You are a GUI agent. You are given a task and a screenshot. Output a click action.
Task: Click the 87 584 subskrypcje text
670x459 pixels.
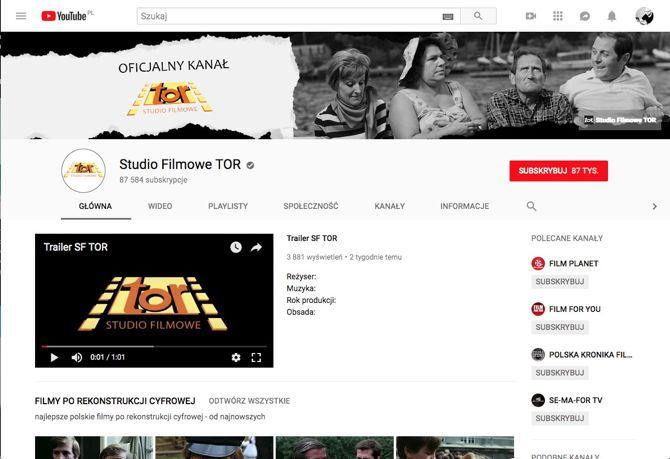[153, 180]
